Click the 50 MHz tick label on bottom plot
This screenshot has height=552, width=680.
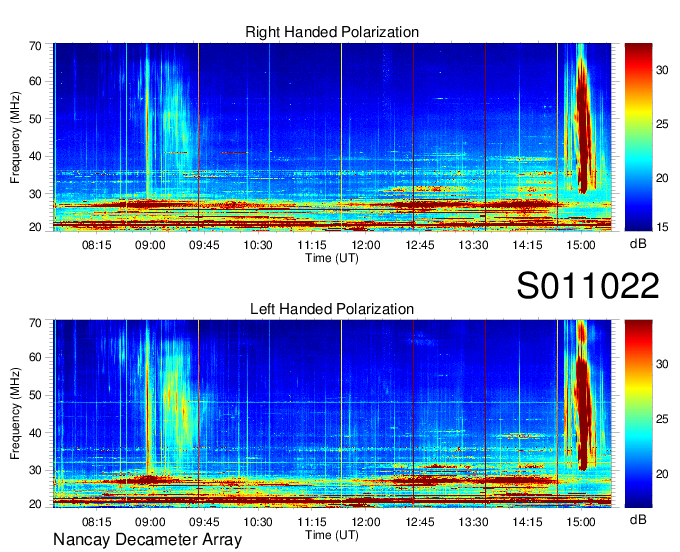click(35, 395)
